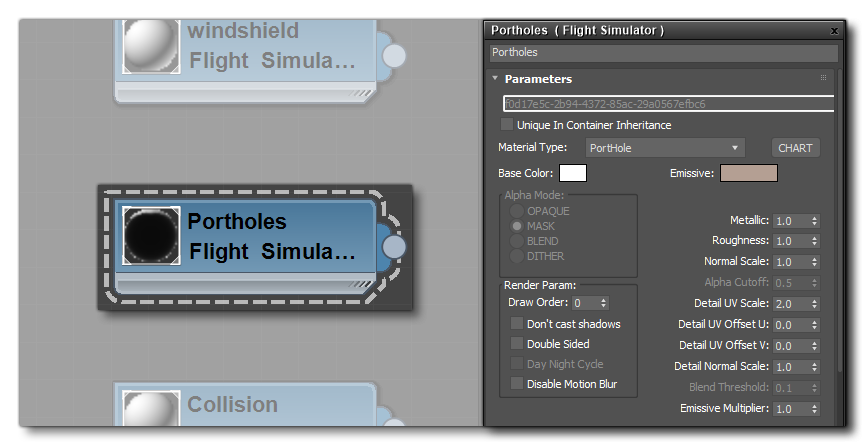Click the Metallic value field

pos(791,221)
